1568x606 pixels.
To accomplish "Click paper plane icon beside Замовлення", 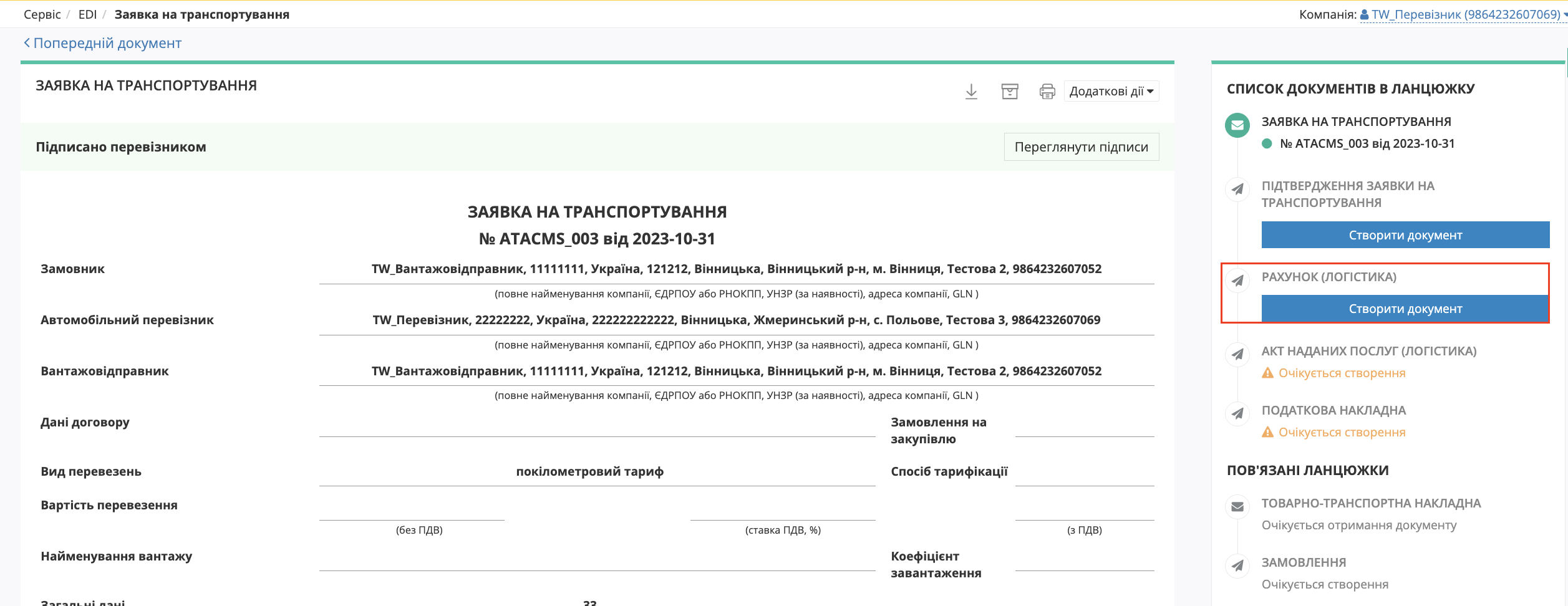I will coord(1237,566).
